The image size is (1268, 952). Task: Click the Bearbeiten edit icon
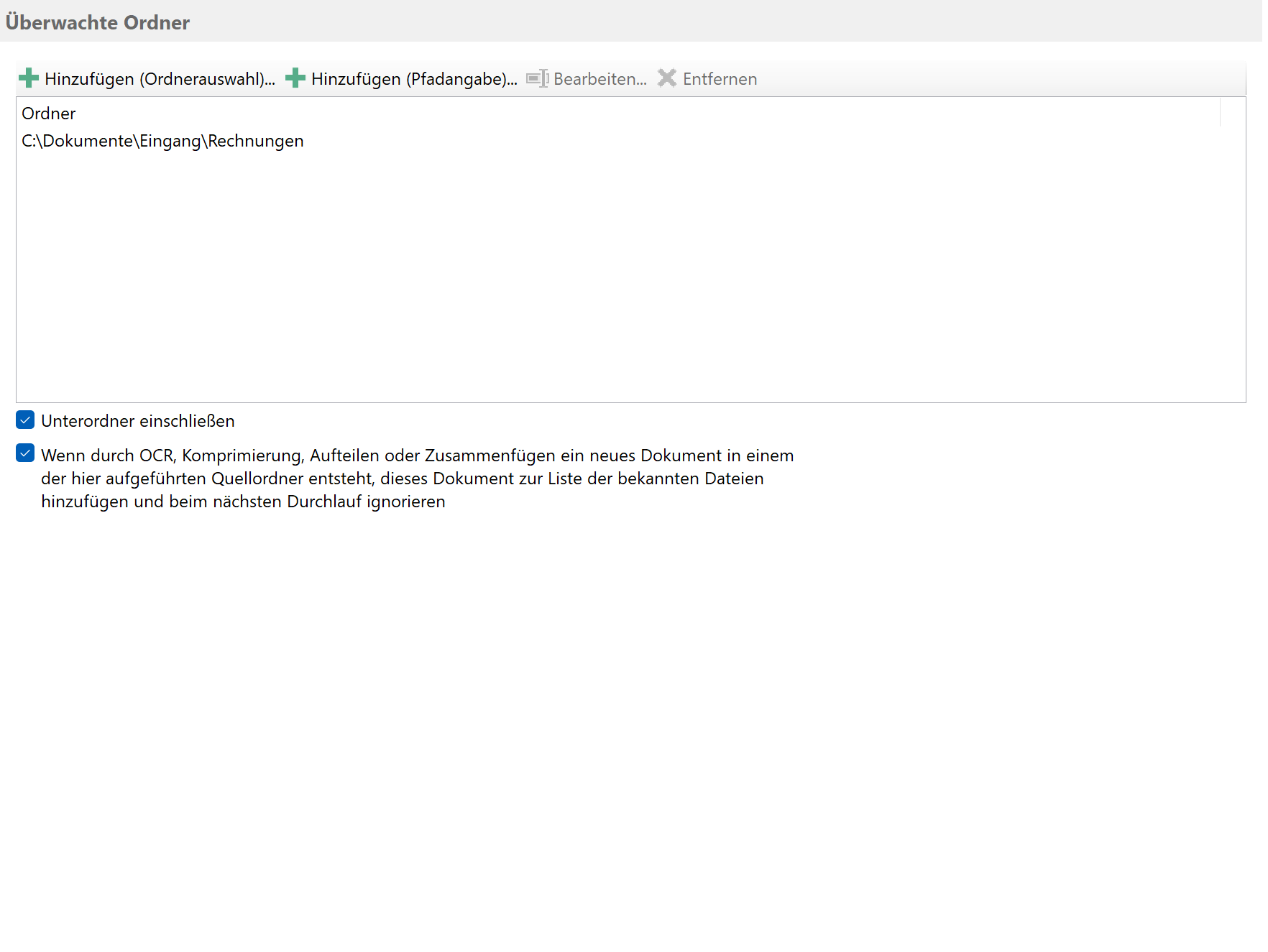[537, 78]
